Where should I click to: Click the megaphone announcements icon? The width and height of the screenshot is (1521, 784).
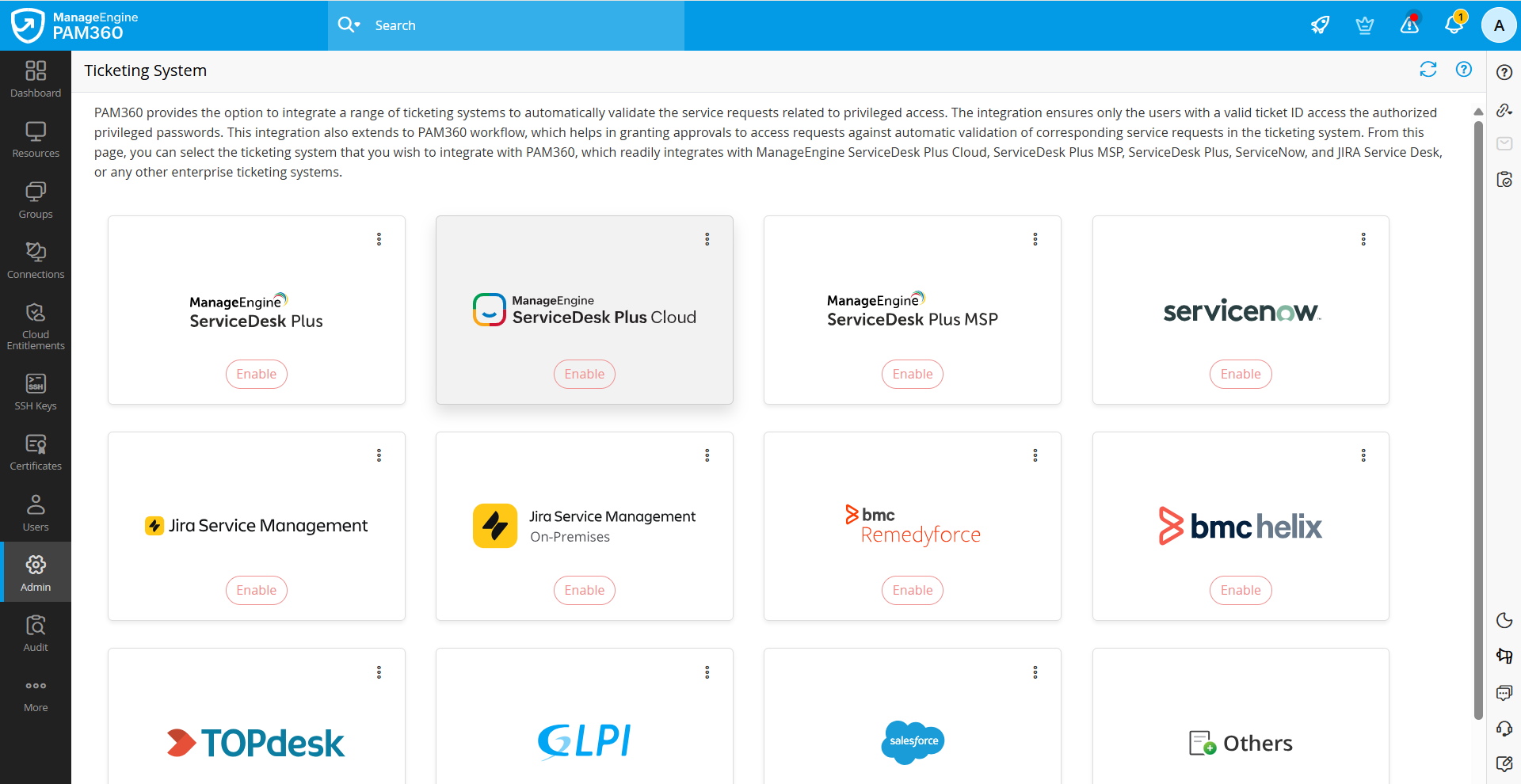(1504, 656)
